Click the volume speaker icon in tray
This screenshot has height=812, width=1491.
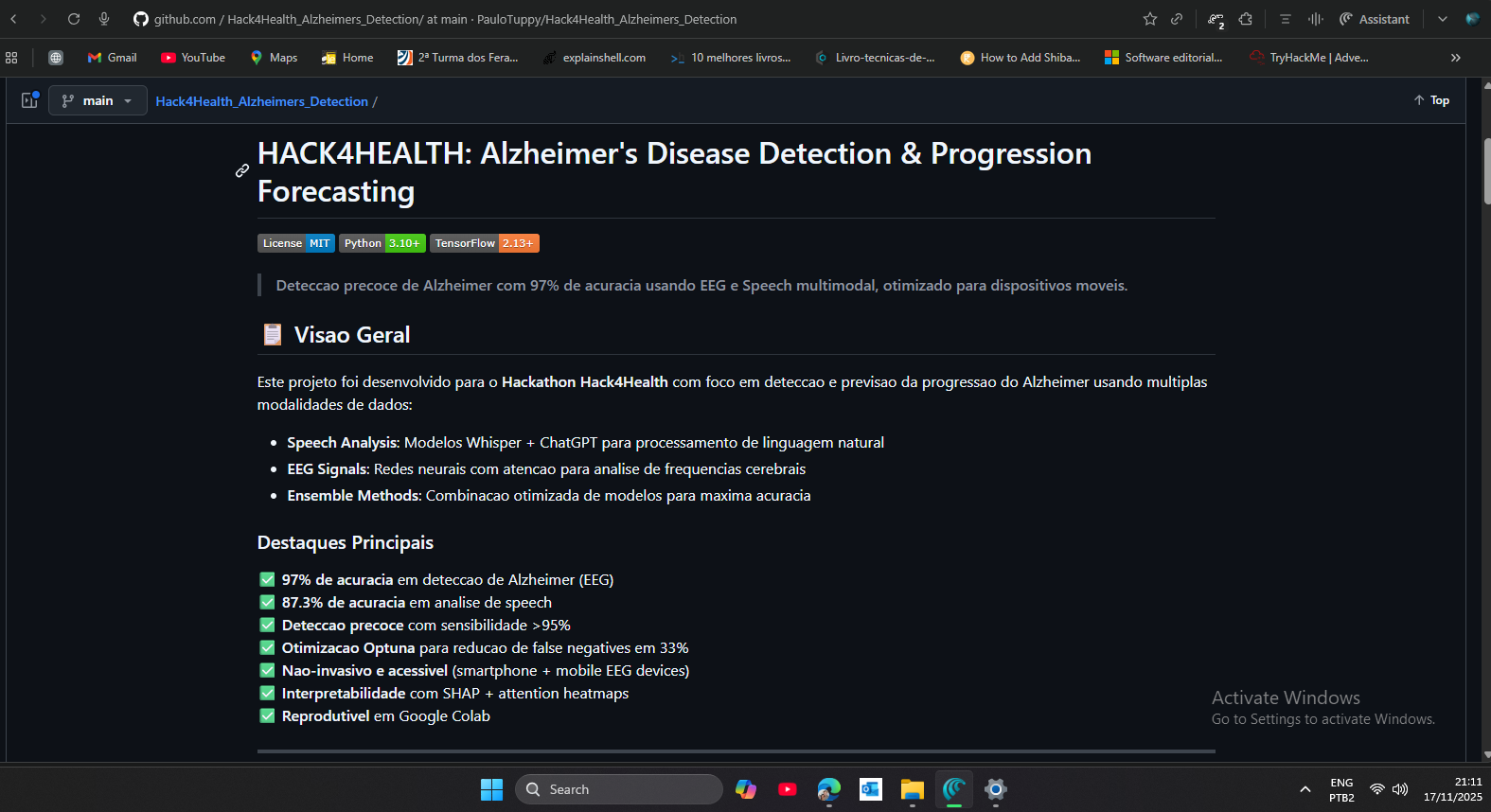click(x=1400, y=789)
